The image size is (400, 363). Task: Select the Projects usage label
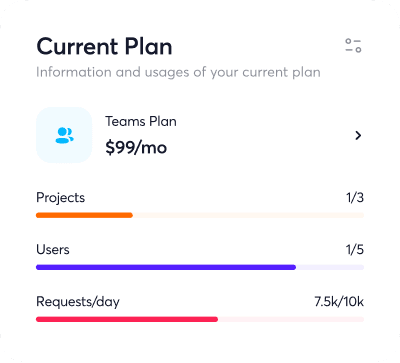[60, 198]
